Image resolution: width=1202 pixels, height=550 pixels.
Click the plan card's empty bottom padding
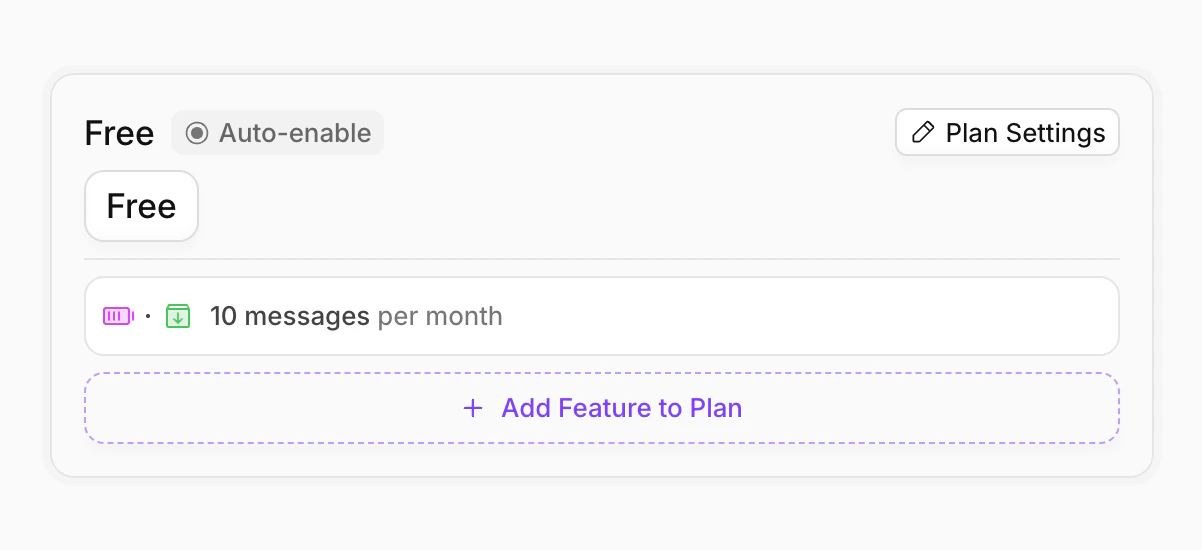600,460
